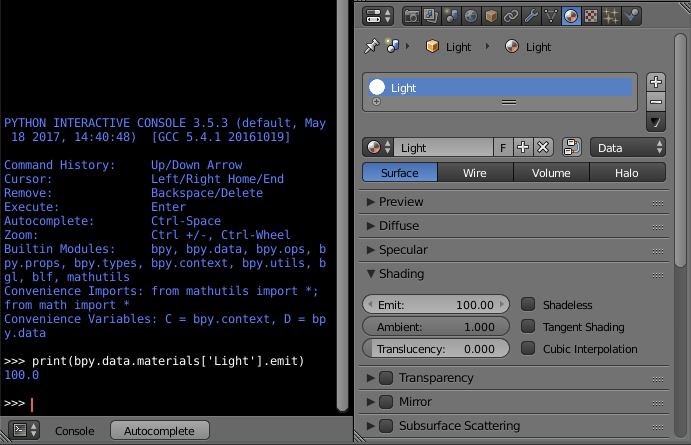Enable the Mirror checkbox
Viewport: 691px width, 445px height.
[x=386, y=402]
